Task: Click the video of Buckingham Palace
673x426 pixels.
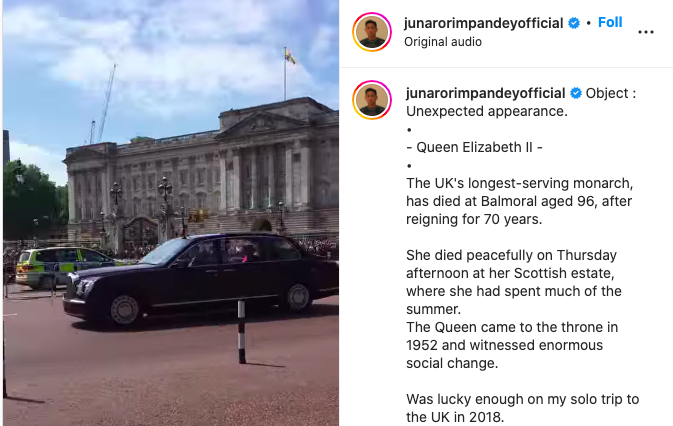Action: 171,213
